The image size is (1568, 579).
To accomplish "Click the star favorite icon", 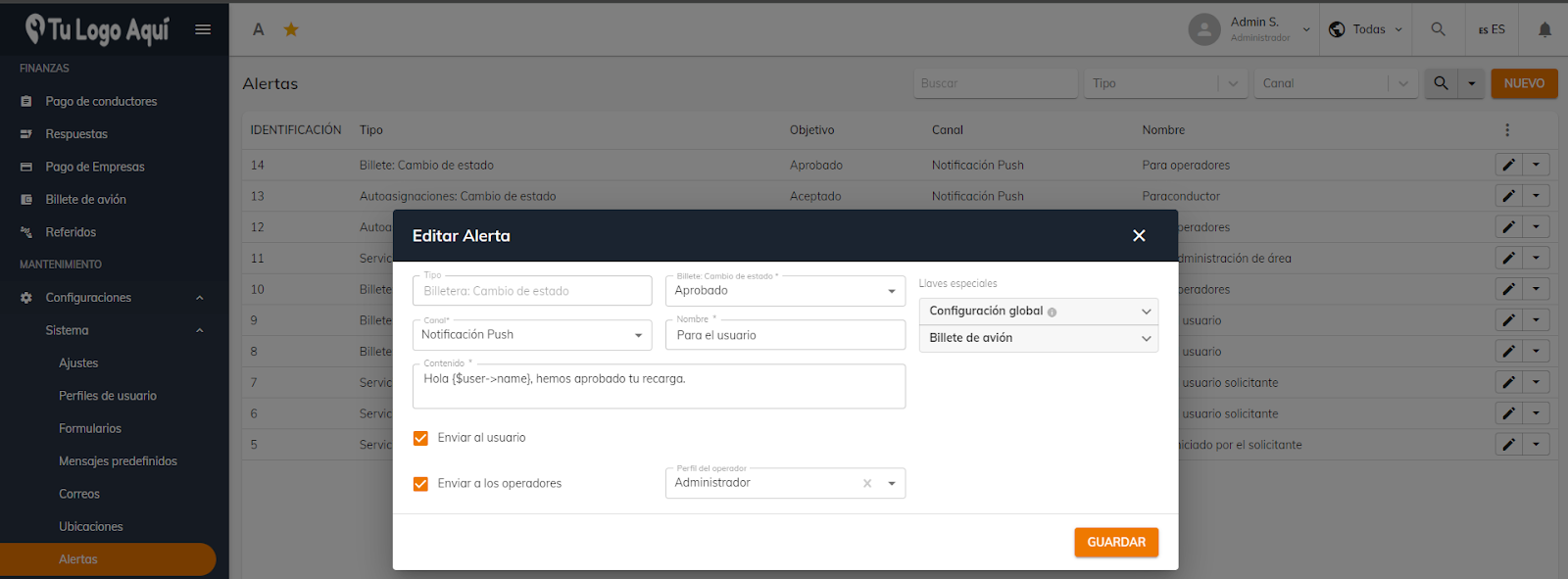I will (x=291, y=29).
